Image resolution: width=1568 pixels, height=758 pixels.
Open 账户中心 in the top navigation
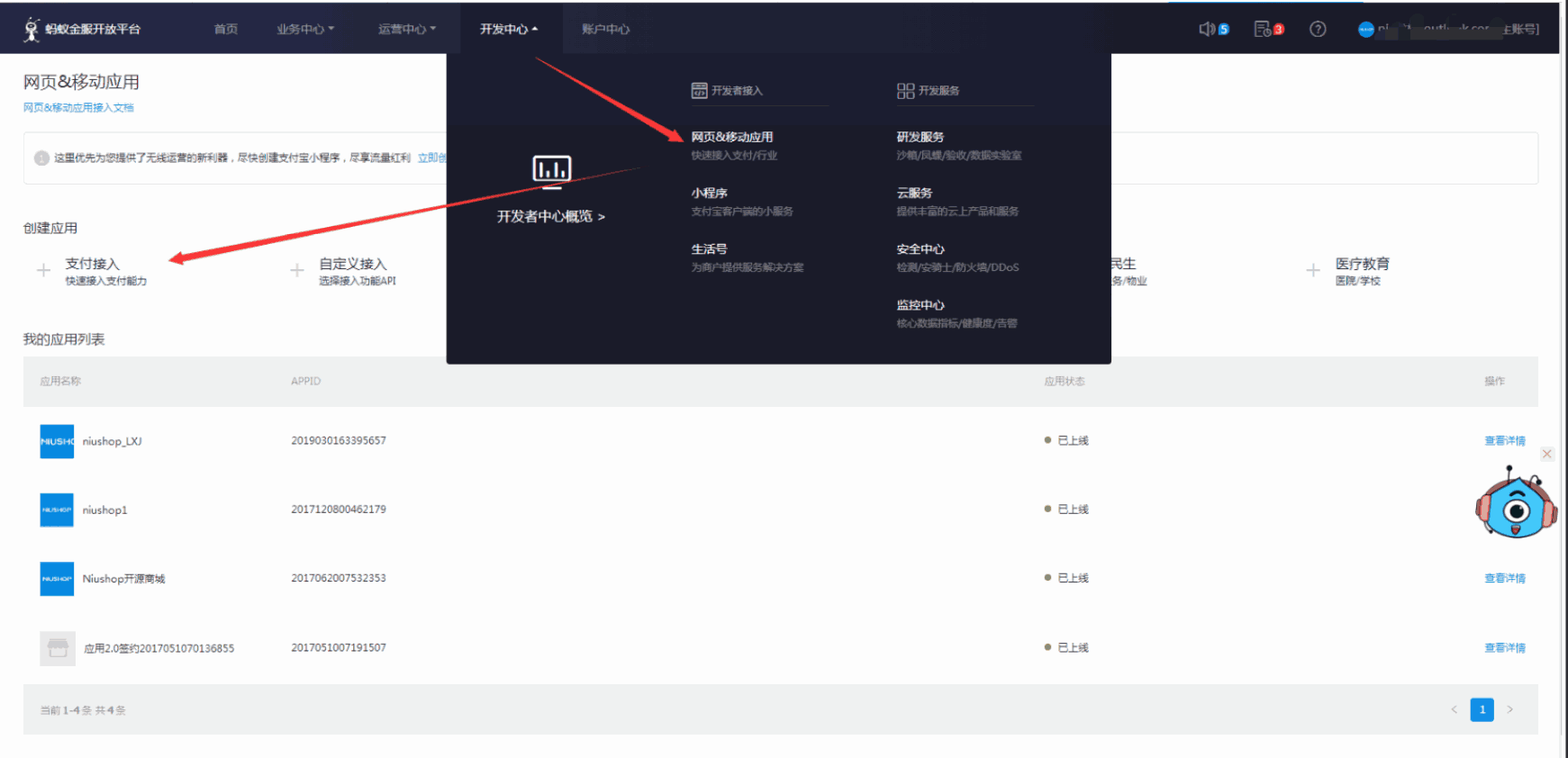(605, 29)
